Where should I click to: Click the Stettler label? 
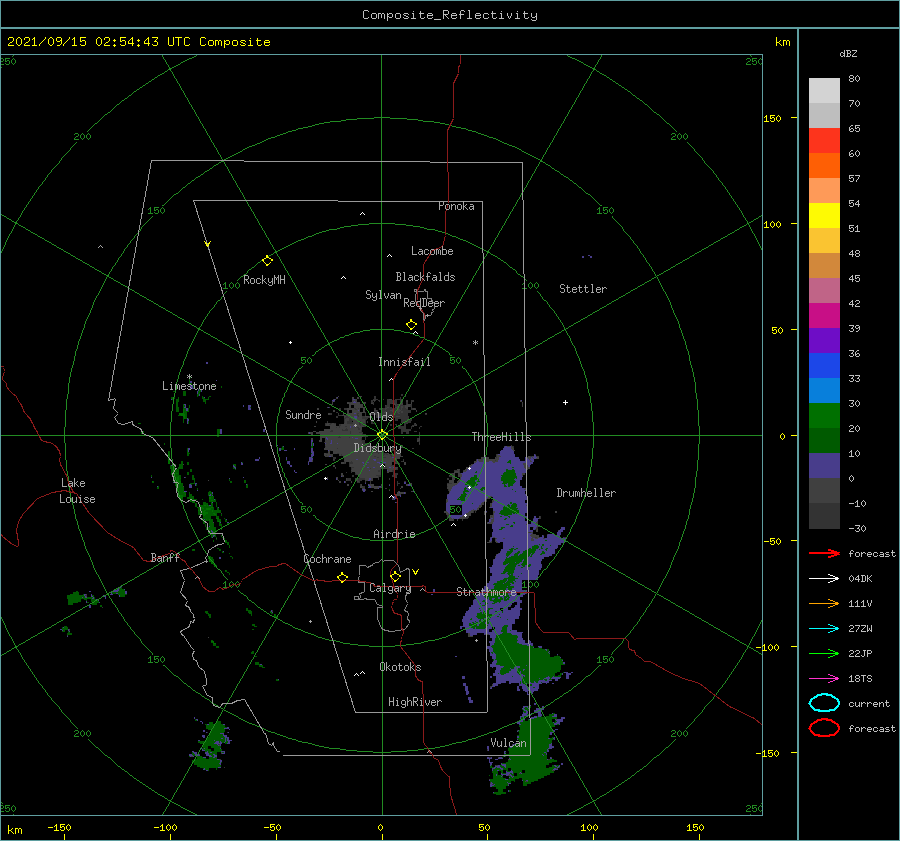(583, 289)
